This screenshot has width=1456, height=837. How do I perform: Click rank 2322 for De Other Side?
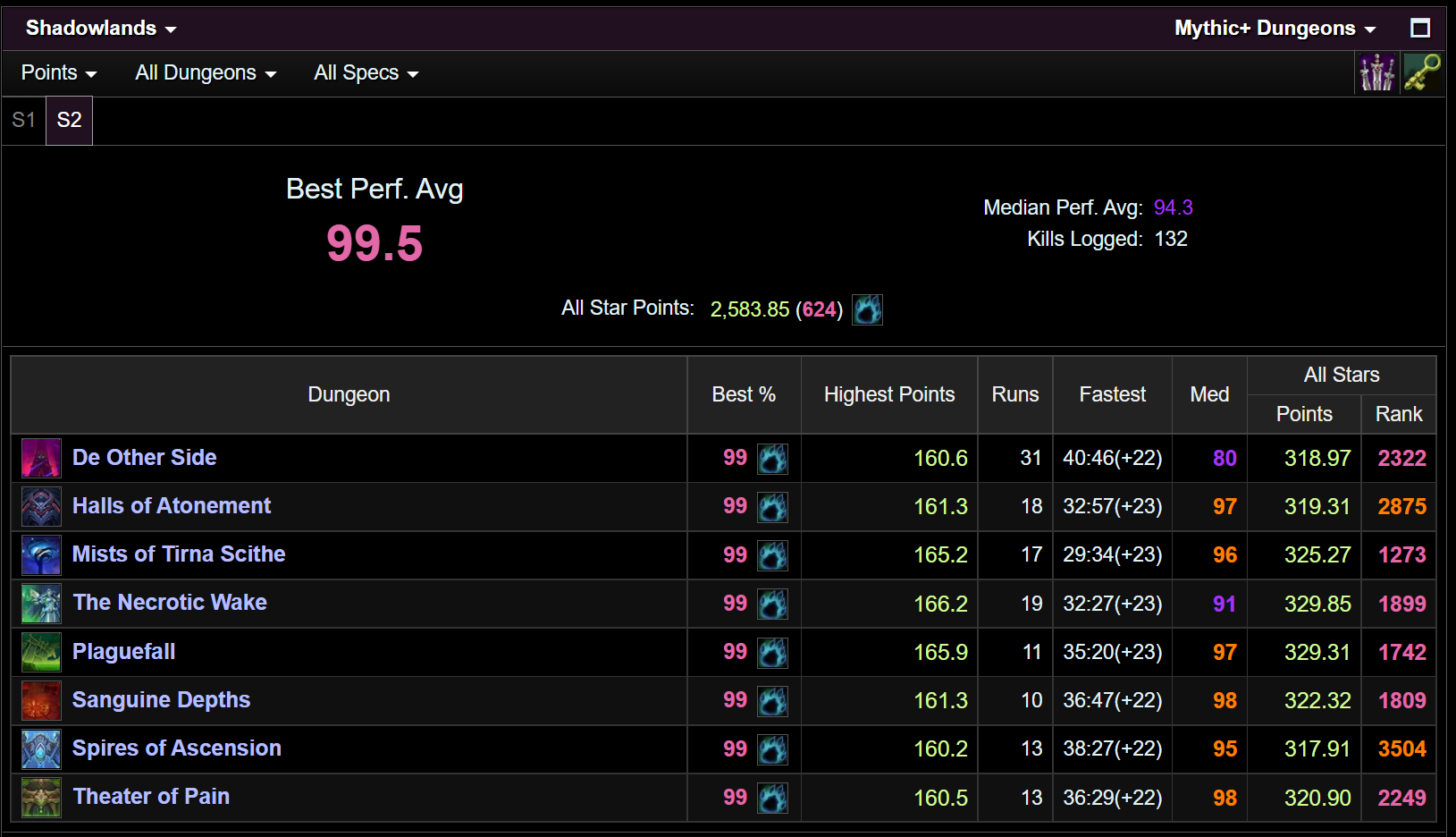tap(1401, 458)
